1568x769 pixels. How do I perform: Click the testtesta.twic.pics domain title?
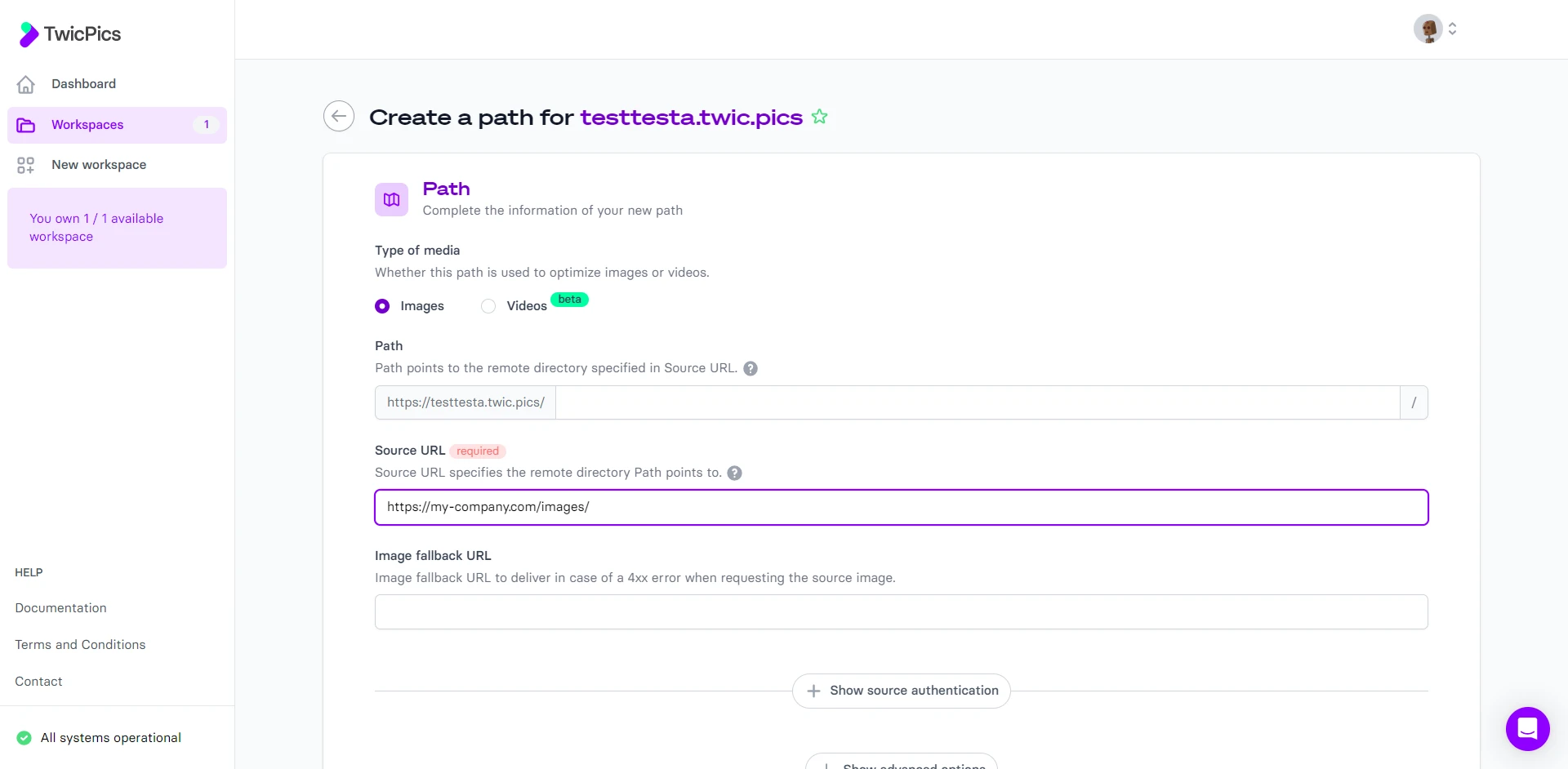click(x=692, y=117)
